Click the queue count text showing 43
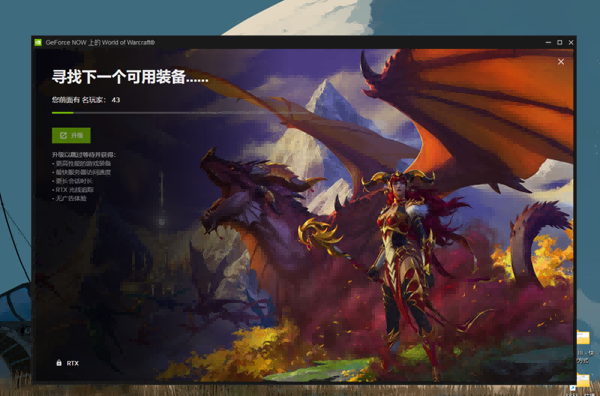This screenshot has height=396, width=600. click(x=86, y=100)
